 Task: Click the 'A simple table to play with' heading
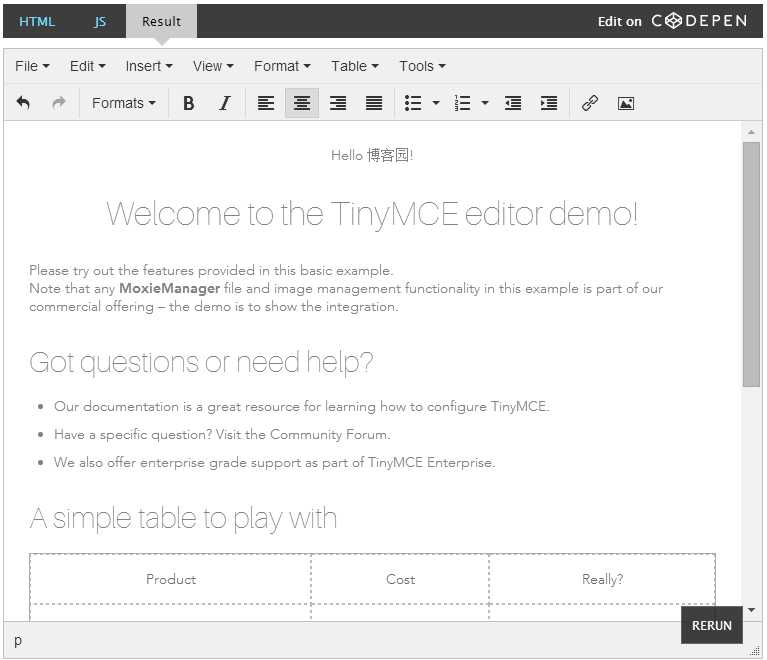coord(183,519)
